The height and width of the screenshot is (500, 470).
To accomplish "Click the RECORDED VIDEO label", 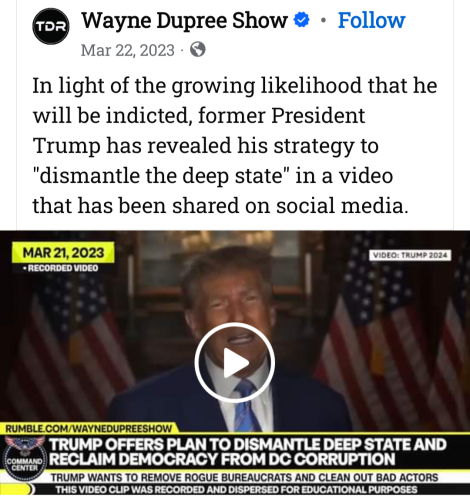I will click(60, 268).
